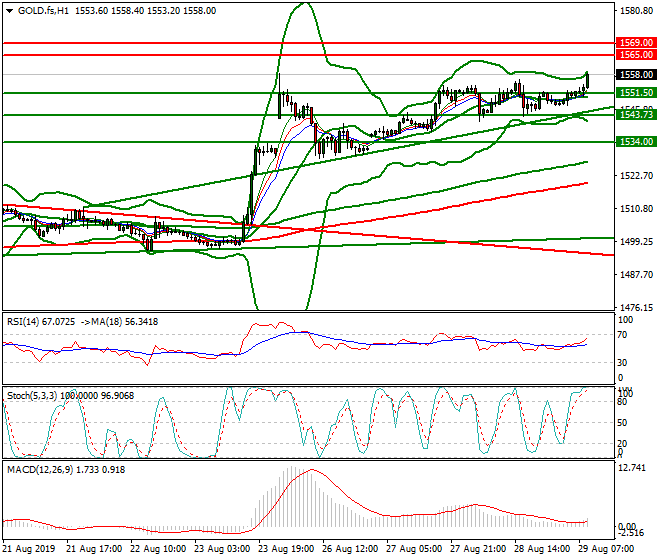This screenshot has height=560, width=660.
Task: Select the latest green candle at 1558
Action: (587, 80)
